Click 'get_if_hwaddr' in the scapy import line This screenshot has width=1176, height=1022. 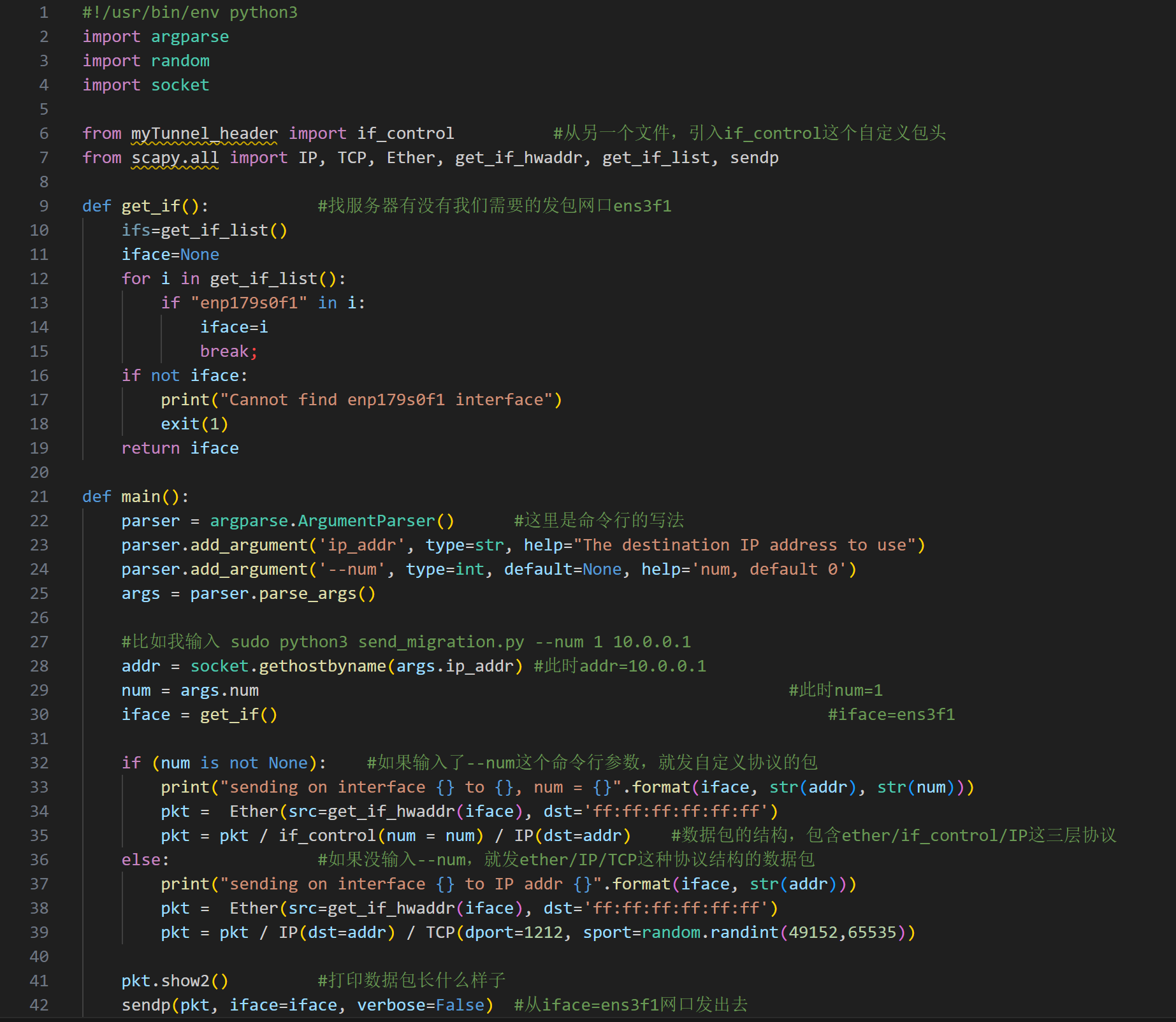pos(519,158)
